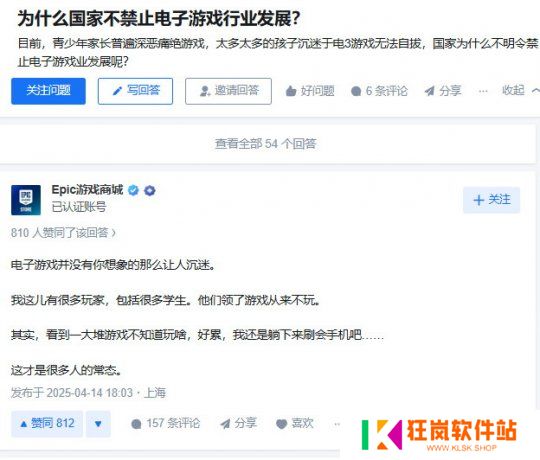The image size is (540, 460).
Task: Open the 6 条评论 comment bubble icon
Action: pos(356,91)
